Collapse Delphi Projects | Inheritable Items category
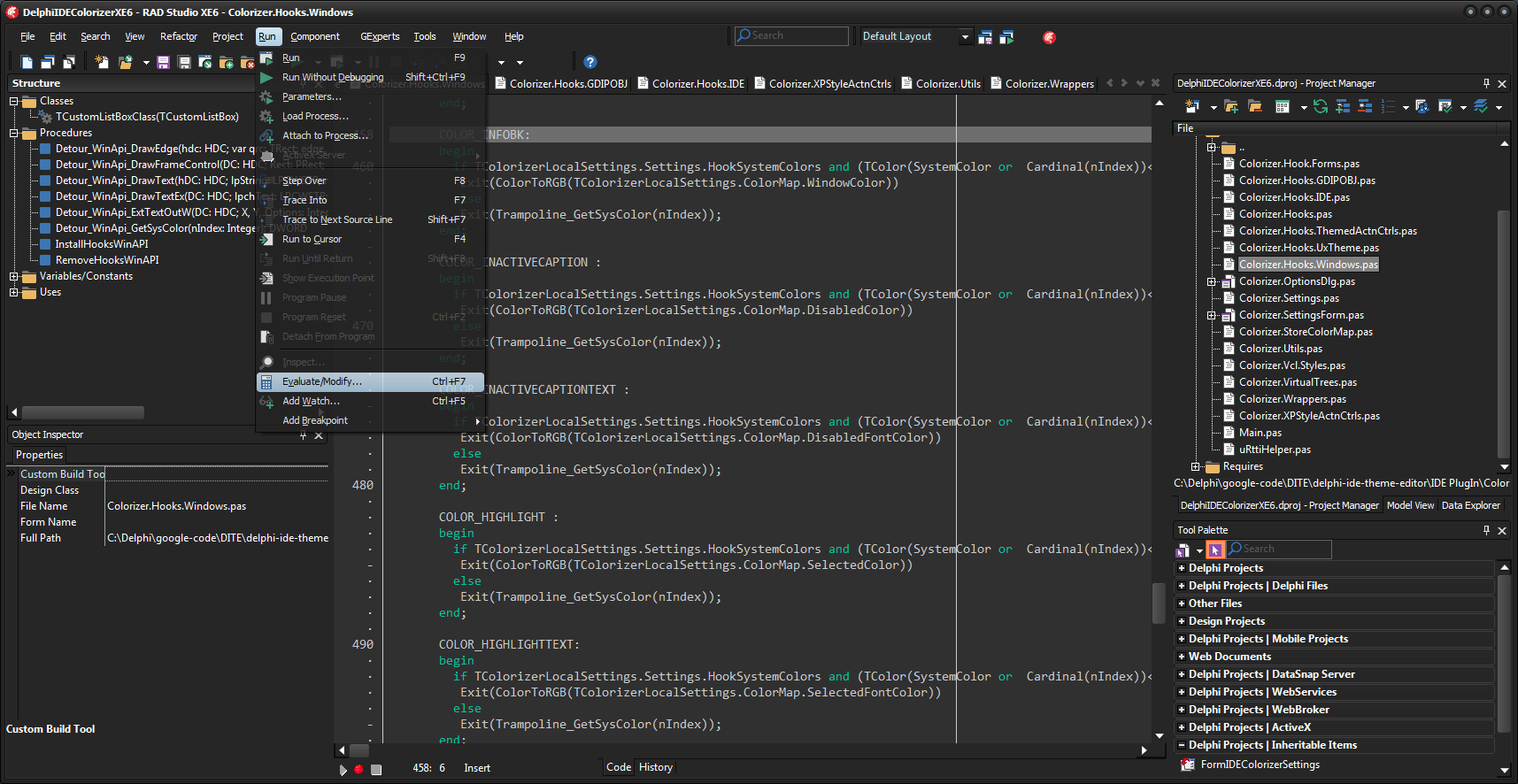The height and width of the screenshot is (784, 1518). (x=1181, y=745)
